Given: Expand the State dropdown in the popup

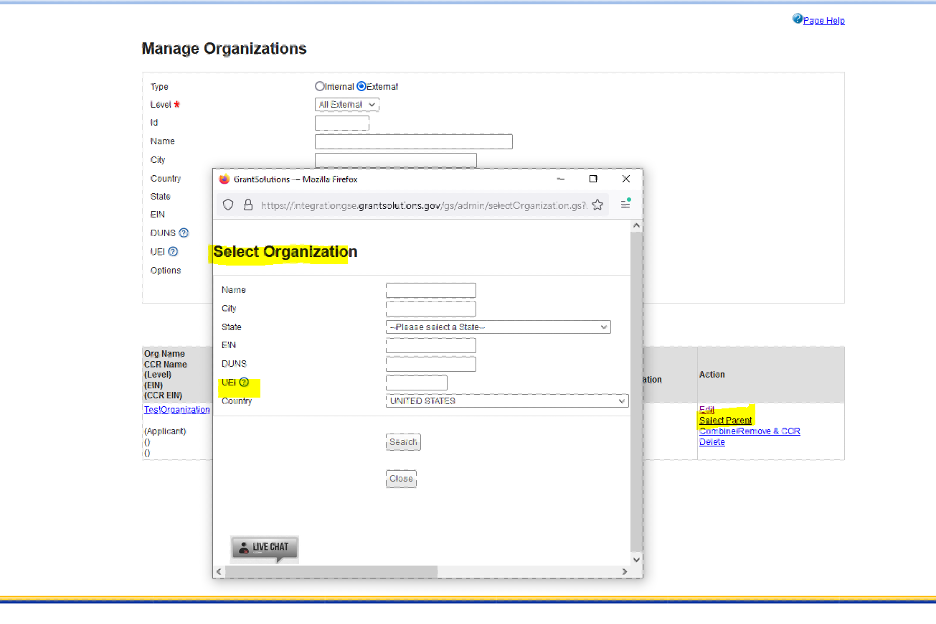Looking at the screenshot, I should [x=498, y=327].
